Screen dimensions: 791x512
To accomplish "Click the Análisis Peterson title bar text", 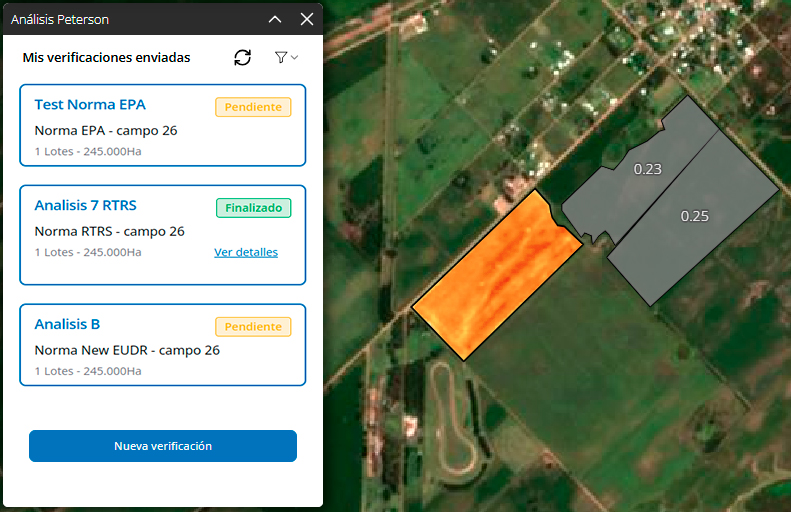I will click(60, 20).
